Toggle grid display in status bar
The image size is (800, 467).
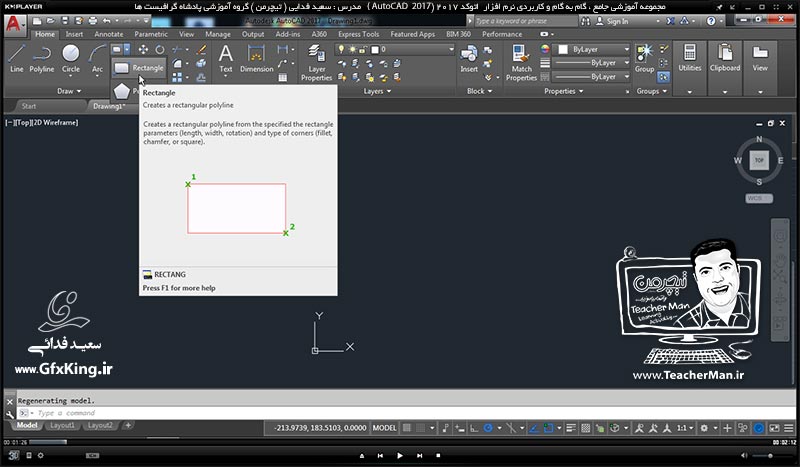click(x=407, y=428)
